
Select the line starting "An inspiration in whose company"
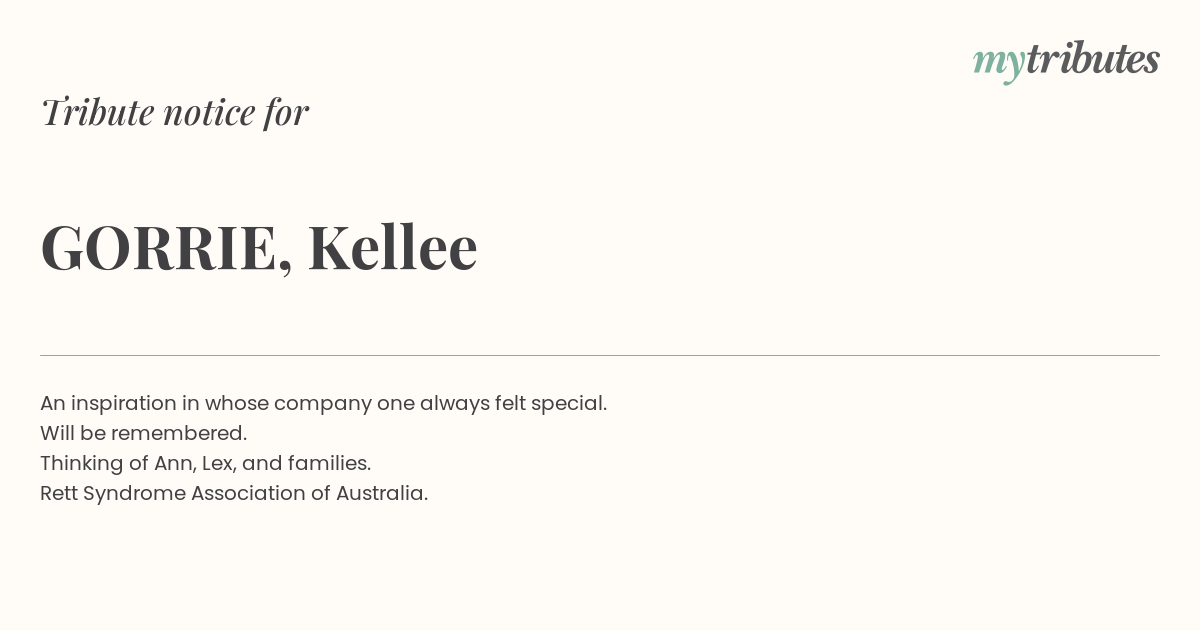323,404
